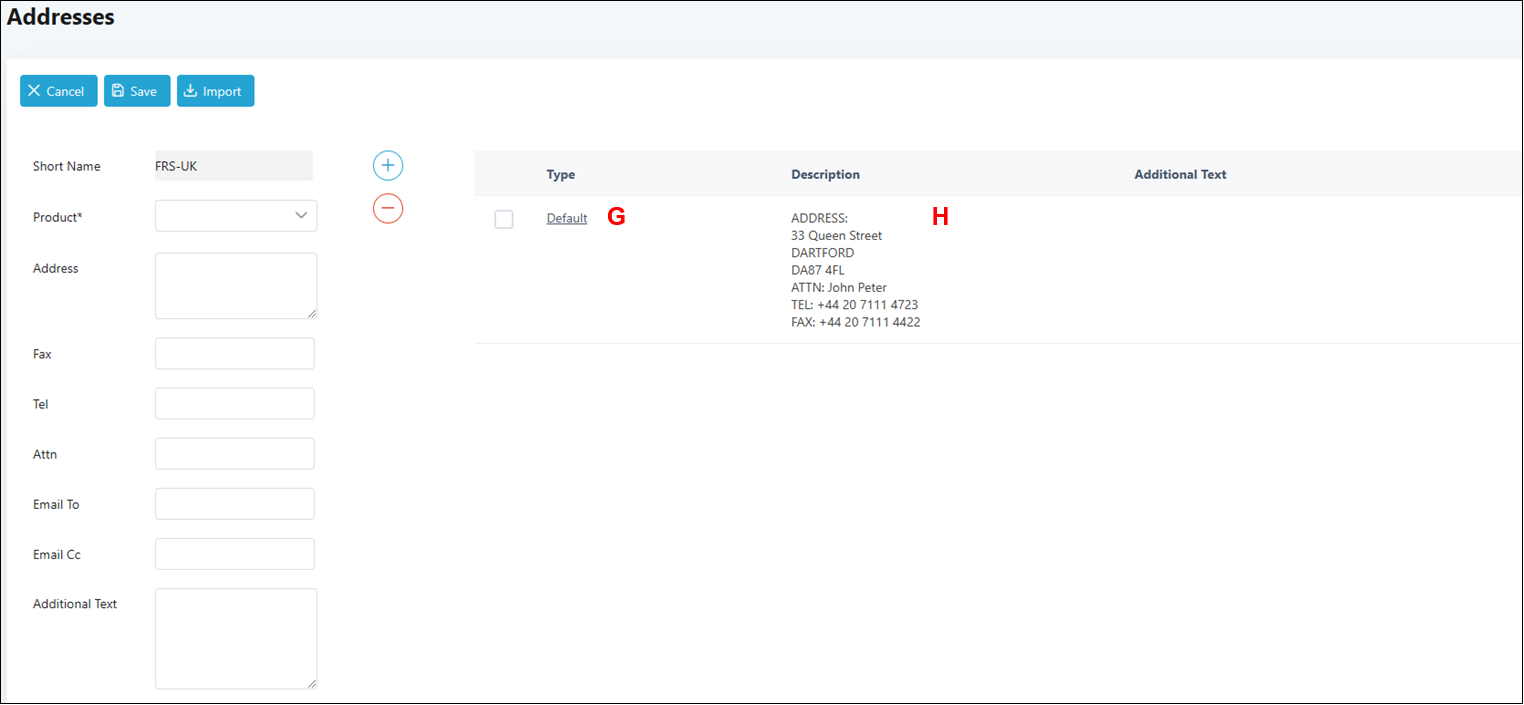Save the address changes
Image resolution: width=1524 pixels, height=705 pixels.
(x=137, y=91)
